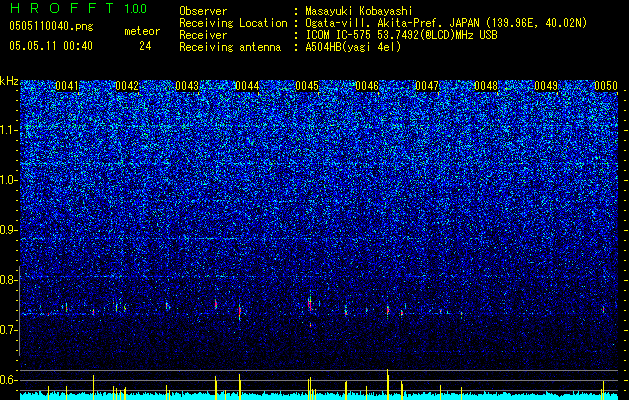Click the time marker 0047
This screenshot has height=400, width=629.
(427, 86)
